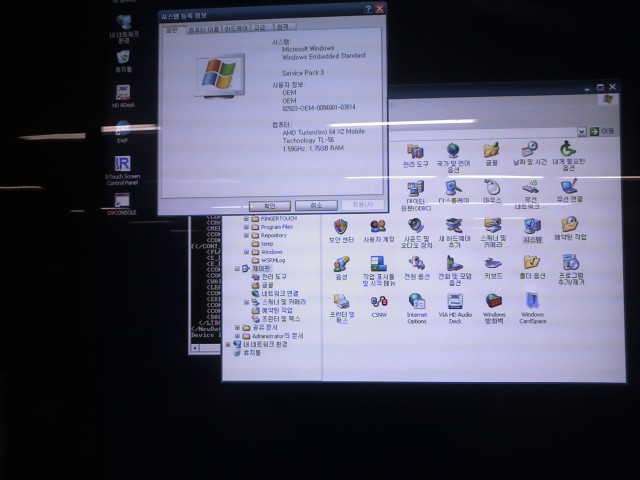Select the IrTouch Screen Control Panel desktop icon
Image resolution: width=640 pixels, height=480 pixels.
click(x=122, y=171)
